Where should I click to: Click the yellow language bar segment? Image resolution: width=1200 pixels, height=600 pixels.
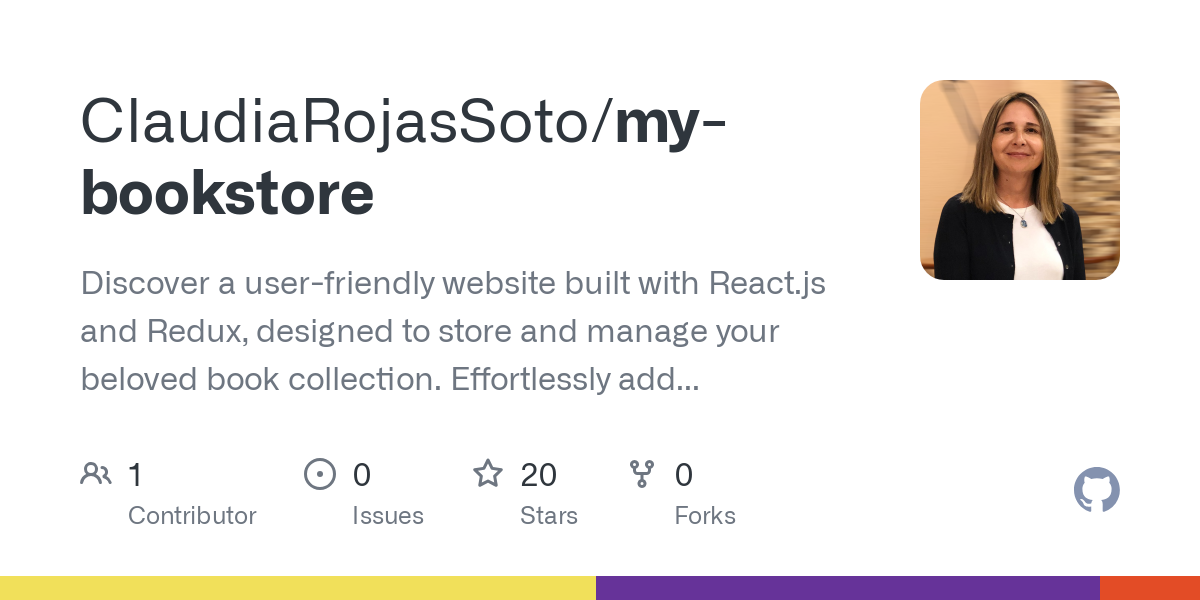coord(298,588)
